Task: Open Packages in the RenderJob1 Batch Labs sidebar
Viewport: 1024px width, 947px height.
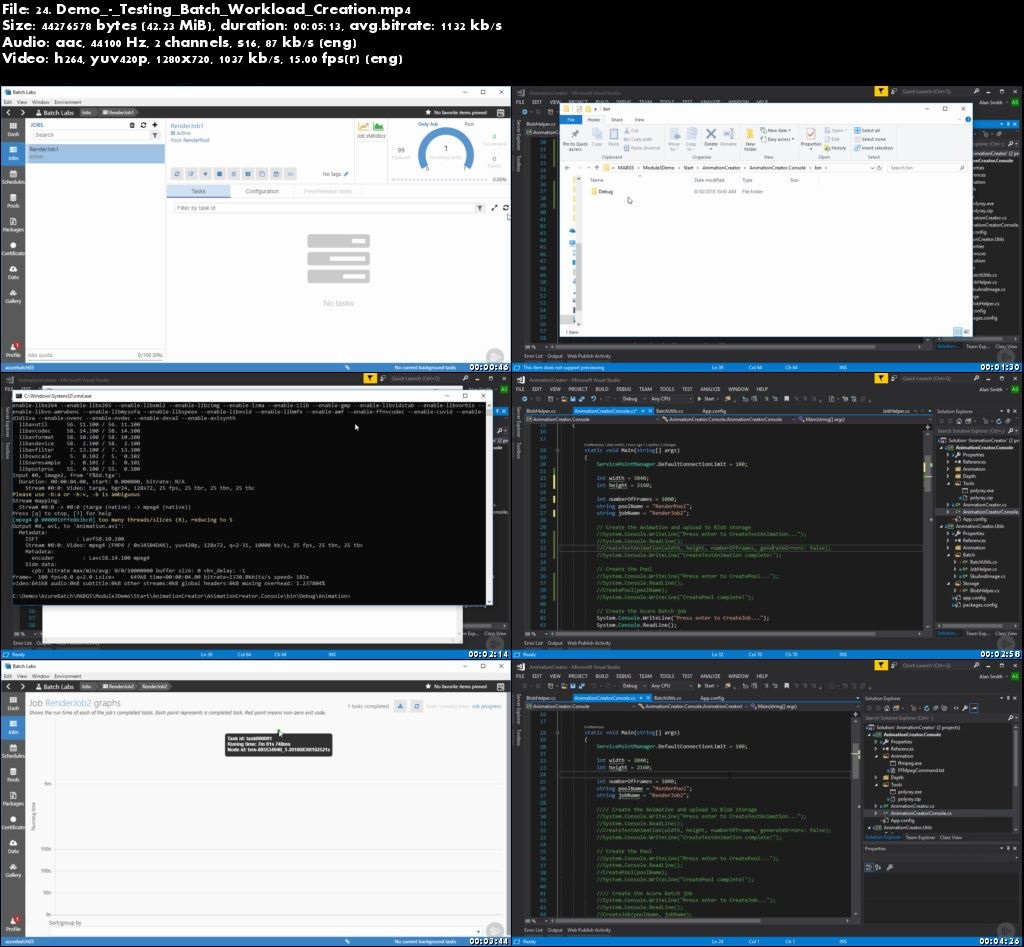Action: pos(13,224)
